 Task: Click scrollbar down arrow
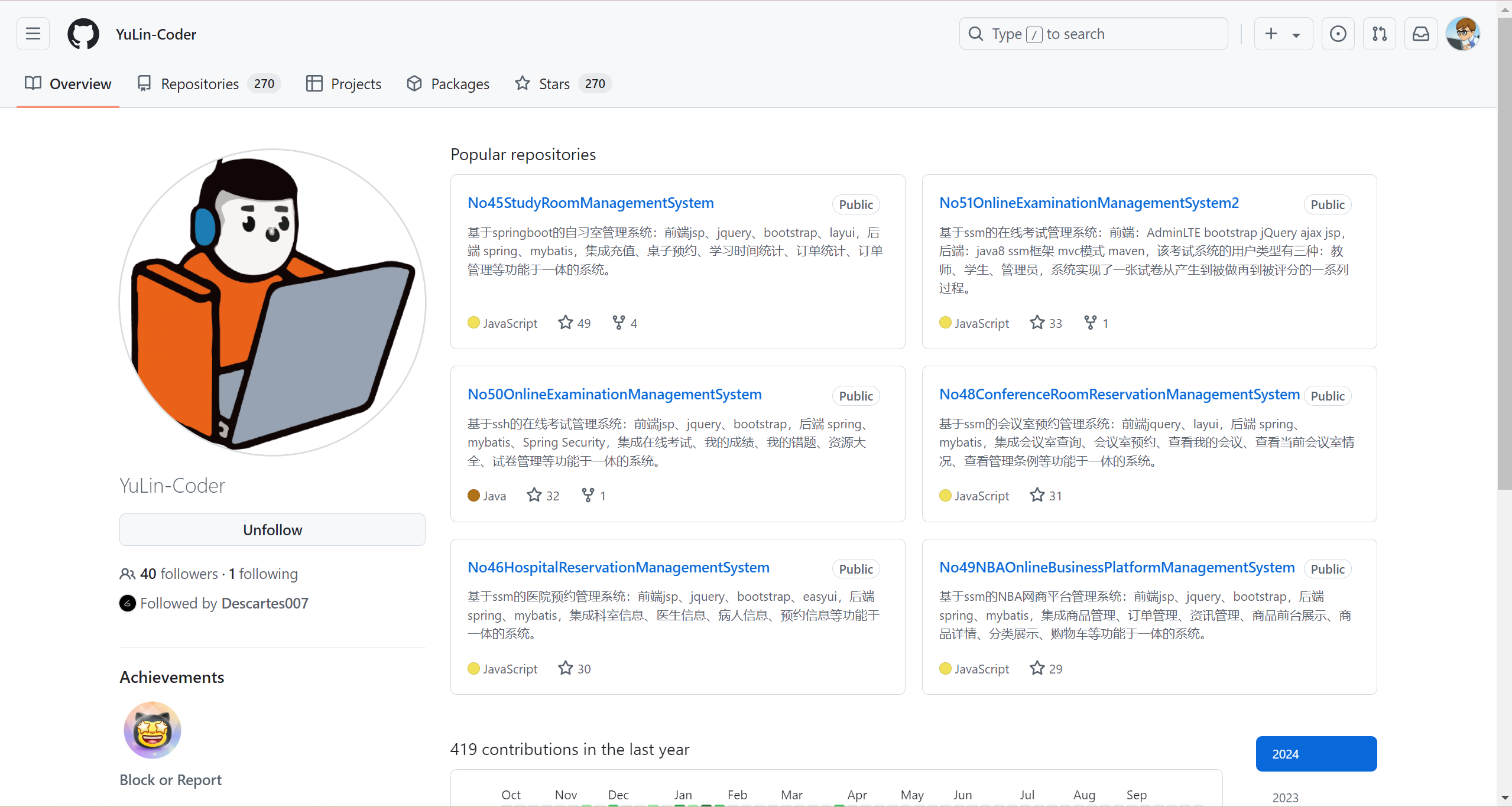click(x=1505, y=798)
